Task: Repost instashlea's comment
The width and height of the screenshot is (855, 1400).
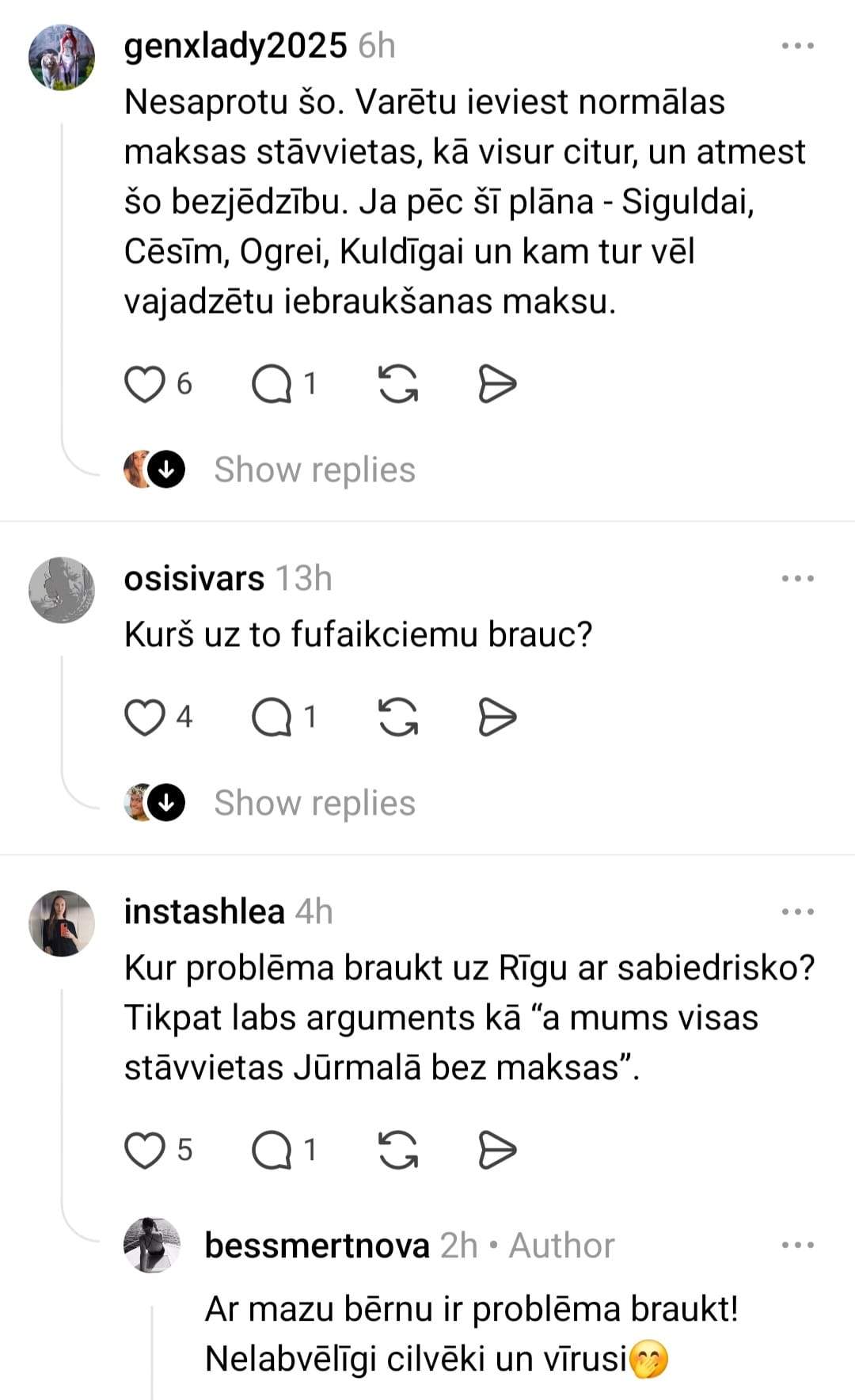Action: pyautogui.click(x=398, y=1151)
